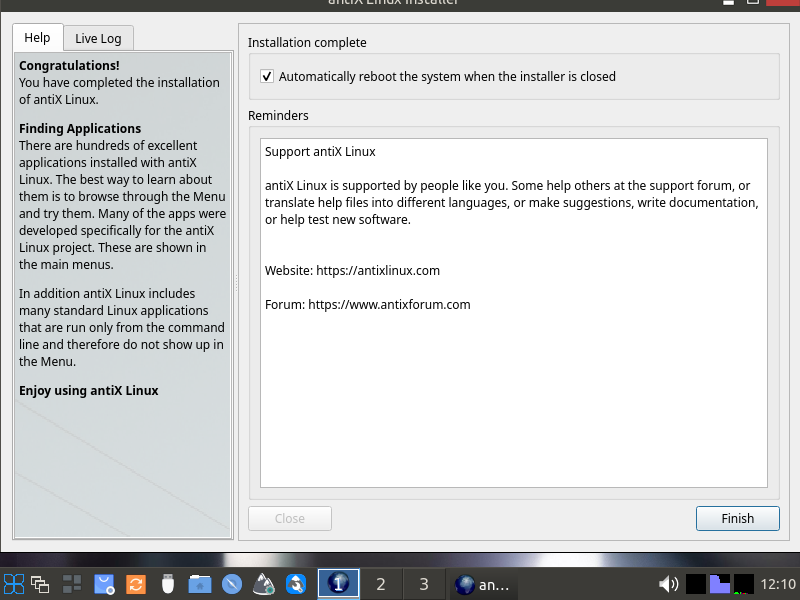
Task: Click the USB drive icon in taskbar
Action: tap(168, 584)
